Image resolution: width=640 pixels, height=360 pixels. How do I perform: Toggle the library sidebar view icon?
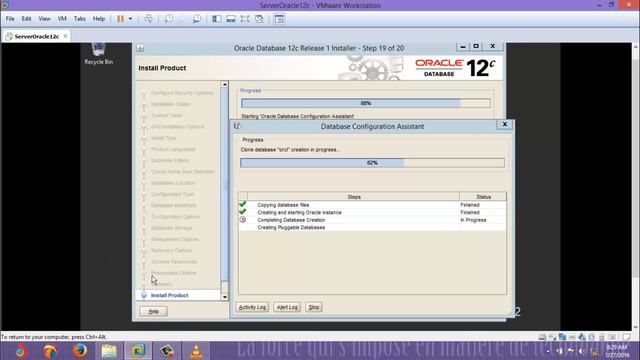217,19
